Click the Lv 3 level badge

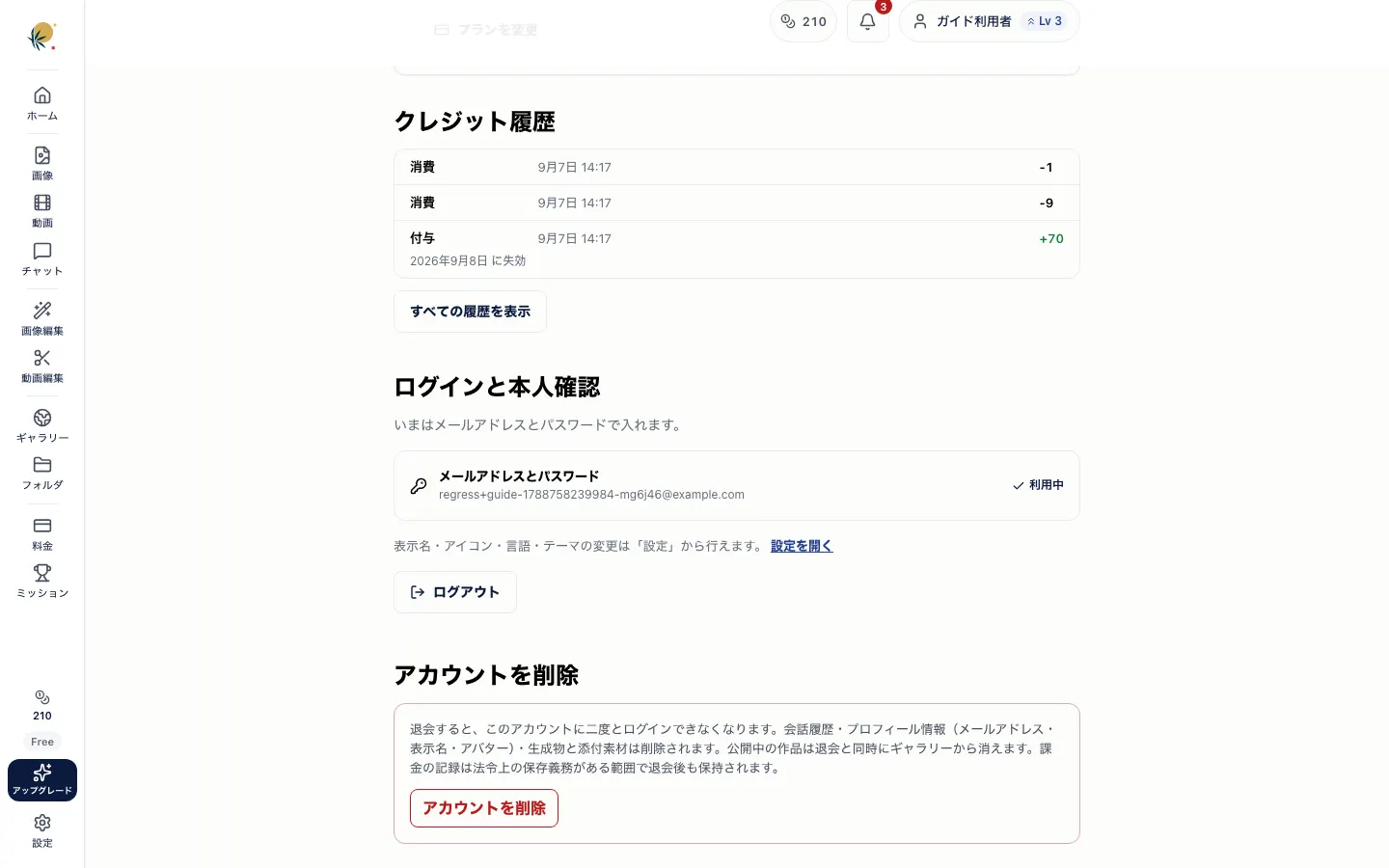(1045, 21)
